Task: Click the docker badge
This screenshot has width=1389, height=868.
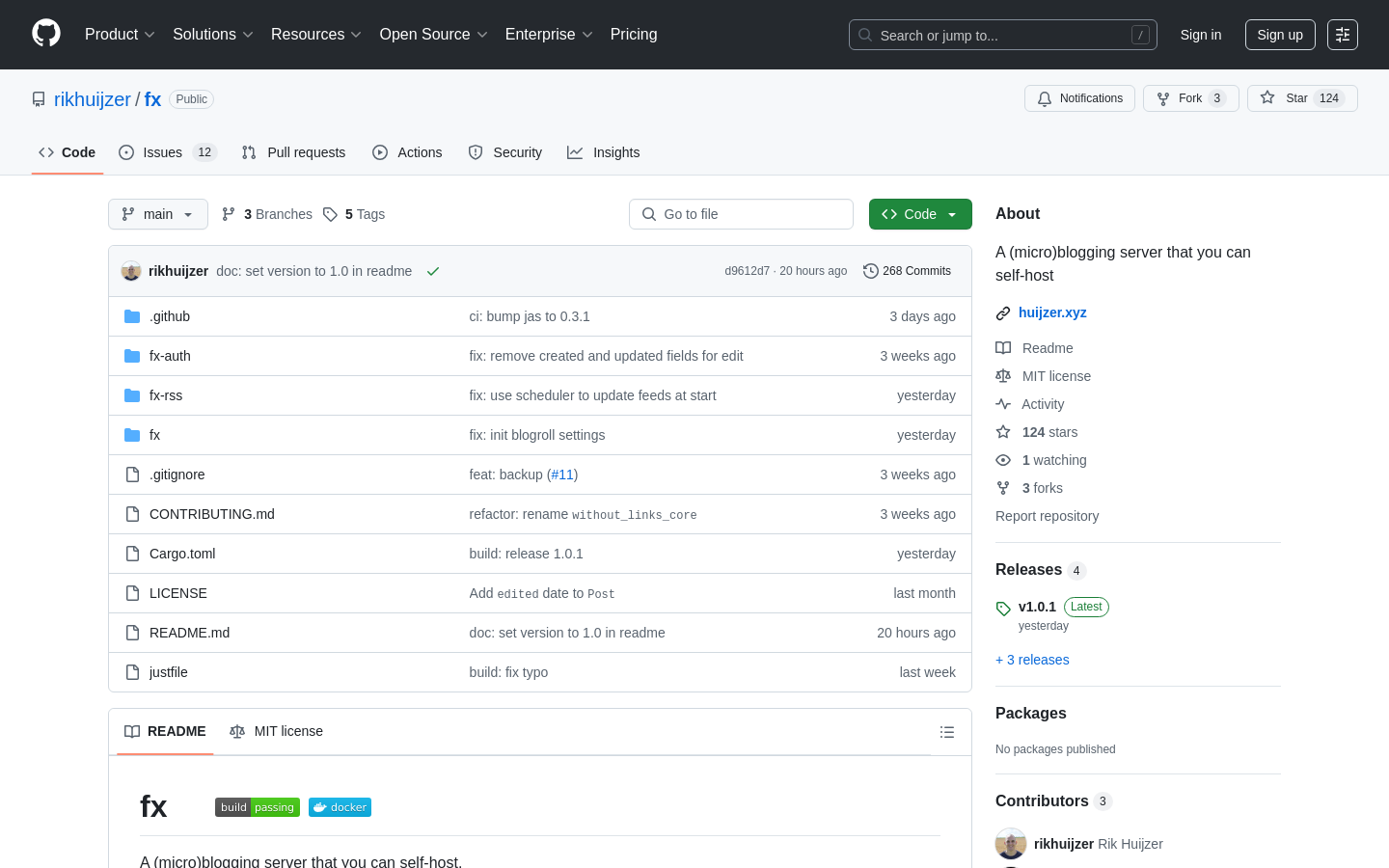Action: [x=340, y=807]
